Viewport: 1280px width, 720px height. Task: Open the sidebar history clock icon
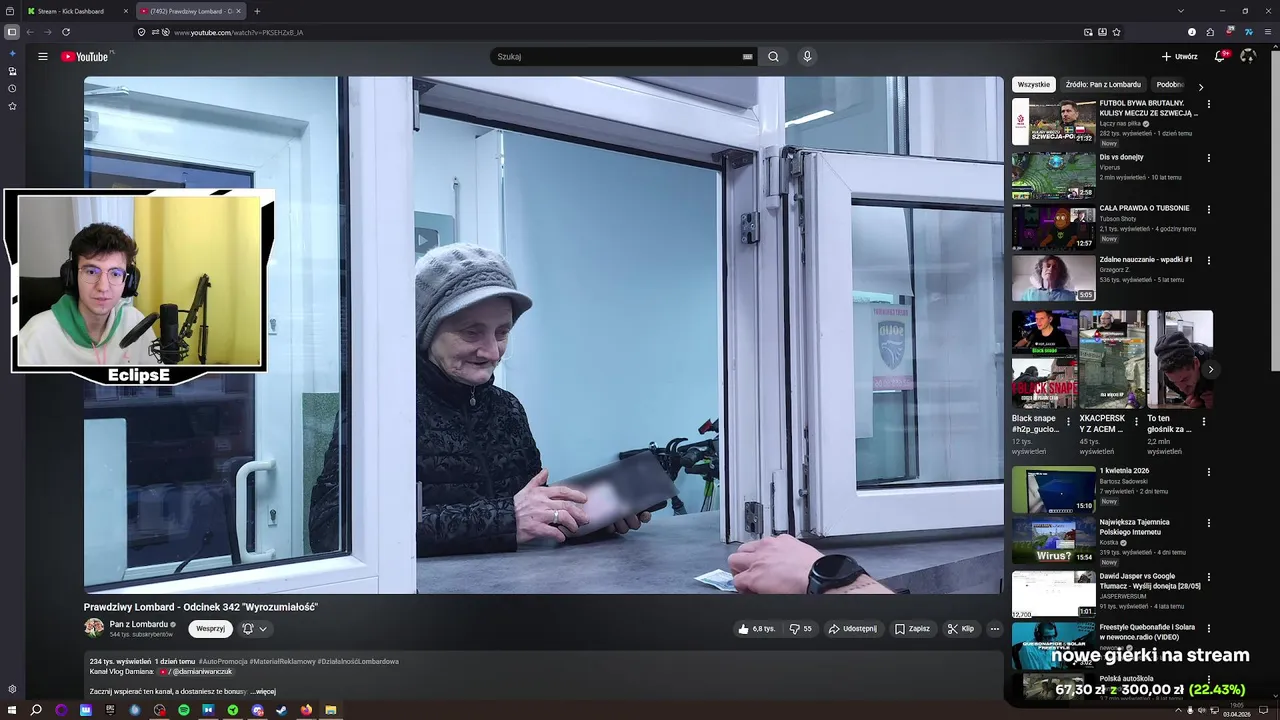tap(12, 89)
